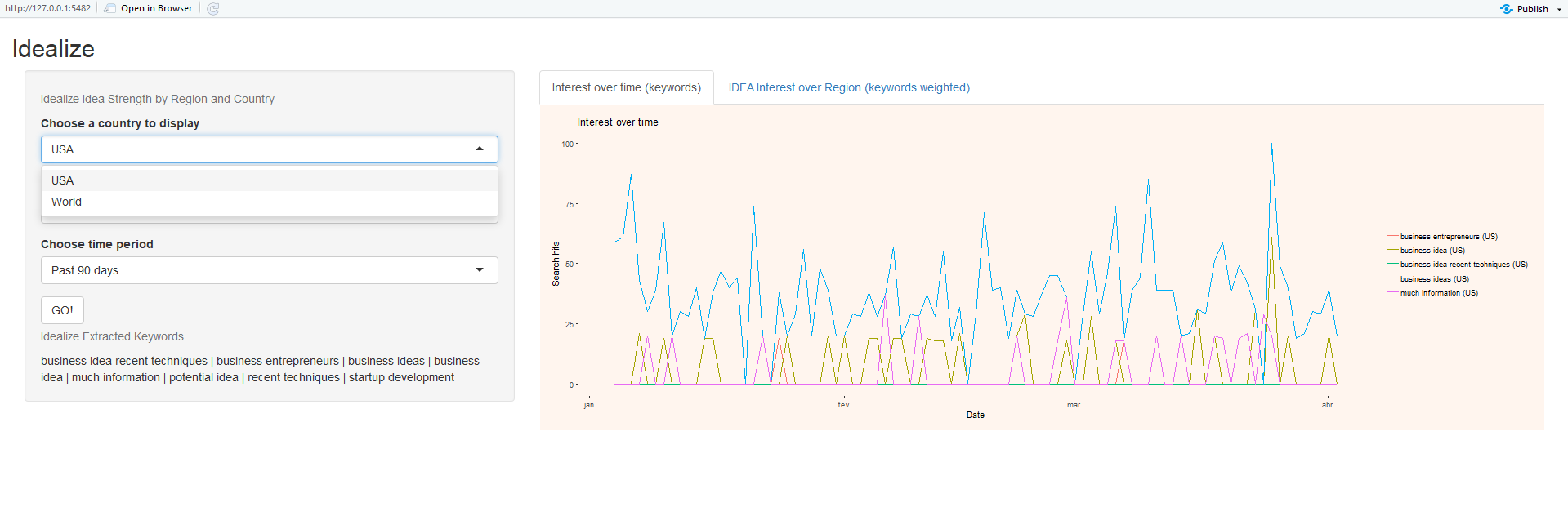Screen dimensions: 1568x507
Task: Click the Idealize page title
Action: click(53, 49)
